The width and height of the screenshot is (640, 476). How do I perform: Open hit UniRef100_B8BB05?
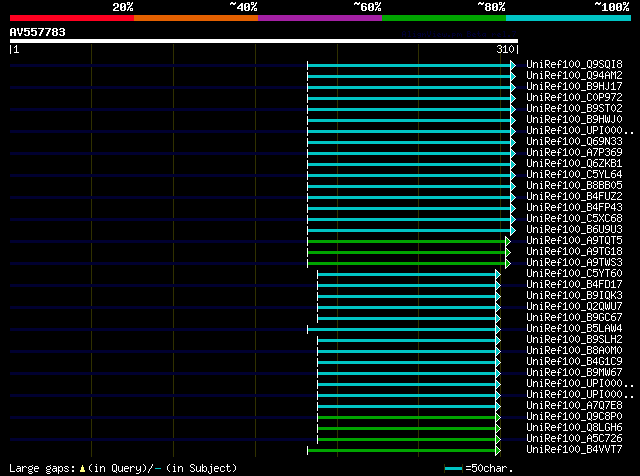click(x=574, y=186)
